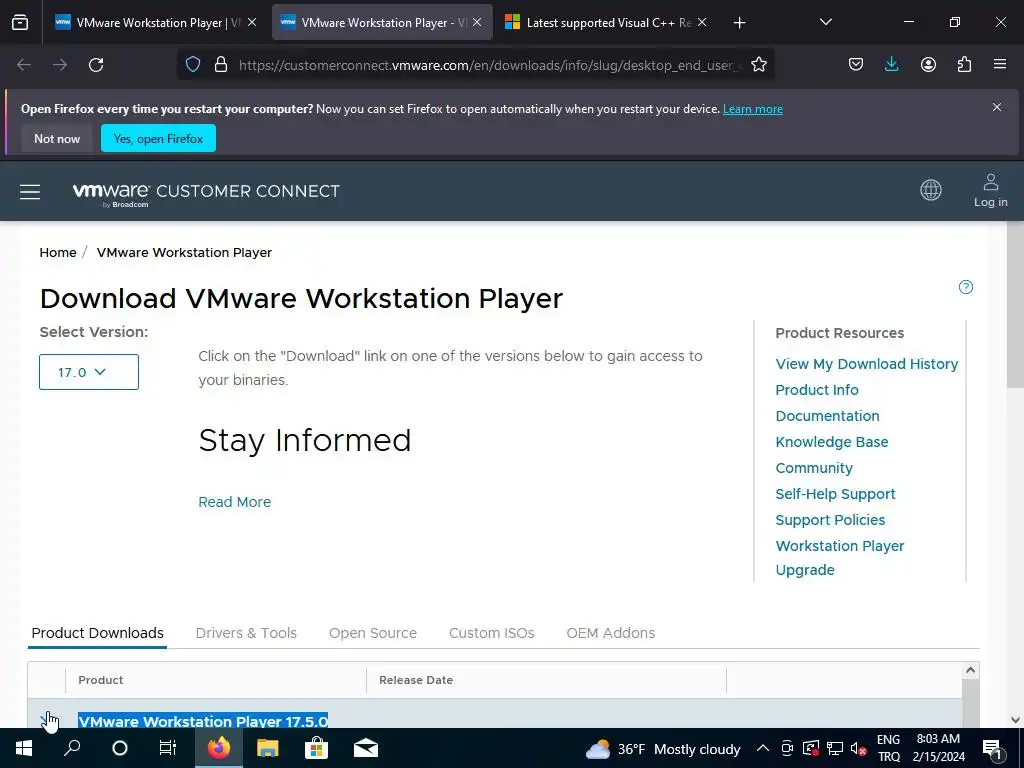Open Firefox application hamburger menu
Image resolution: width=1024 pixels, height=768 pixels.
tap(1000, 65)
